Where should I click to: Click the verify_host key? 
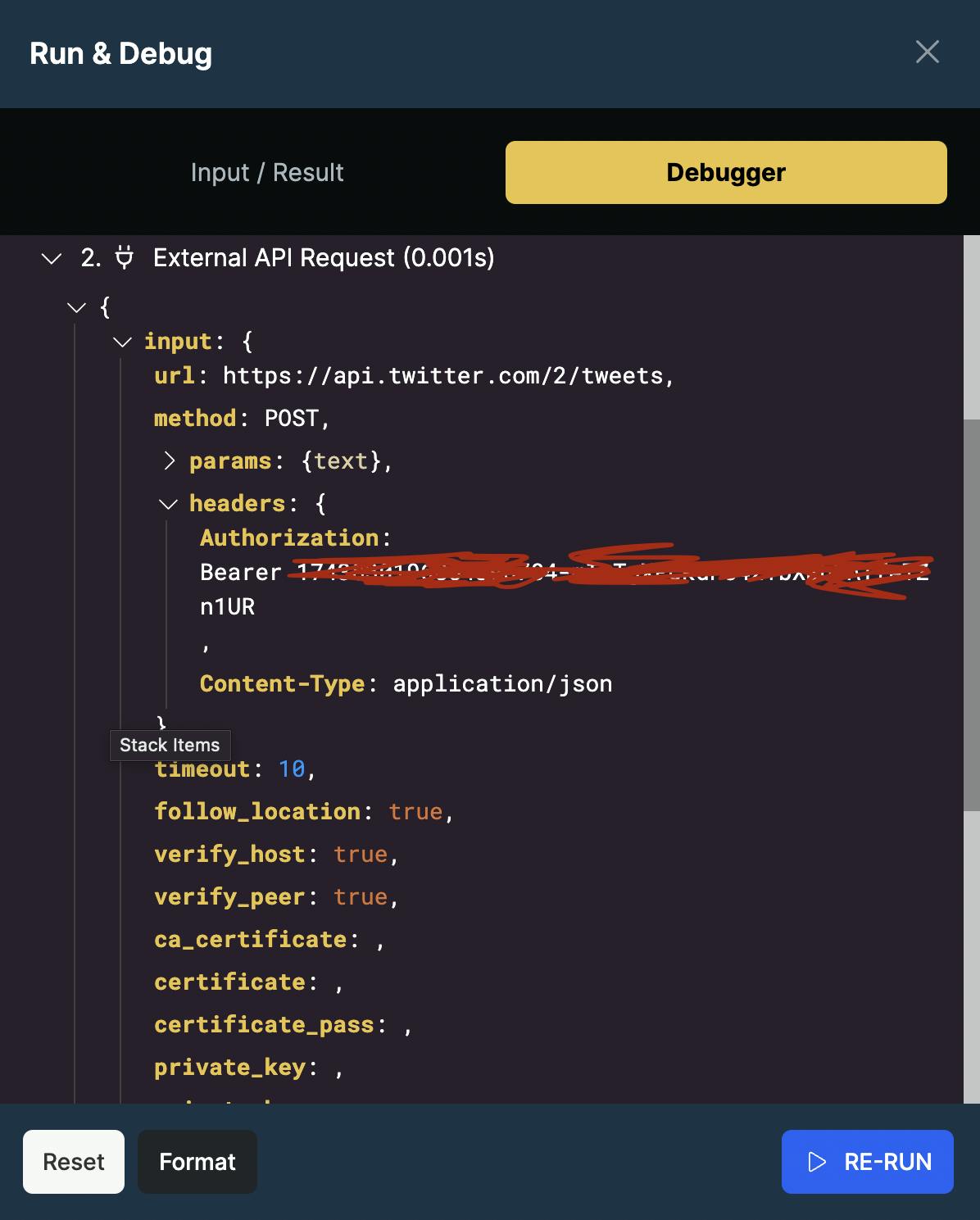click(229, 854)
